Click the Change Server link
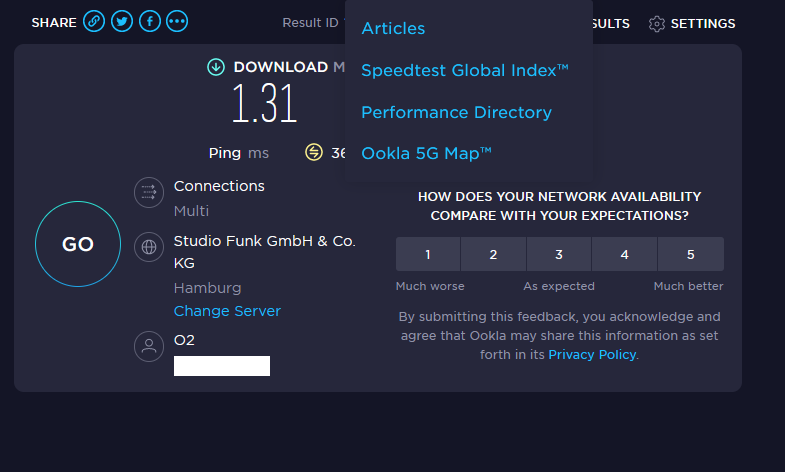Screen dimensions: 785x472 [227, 311]
